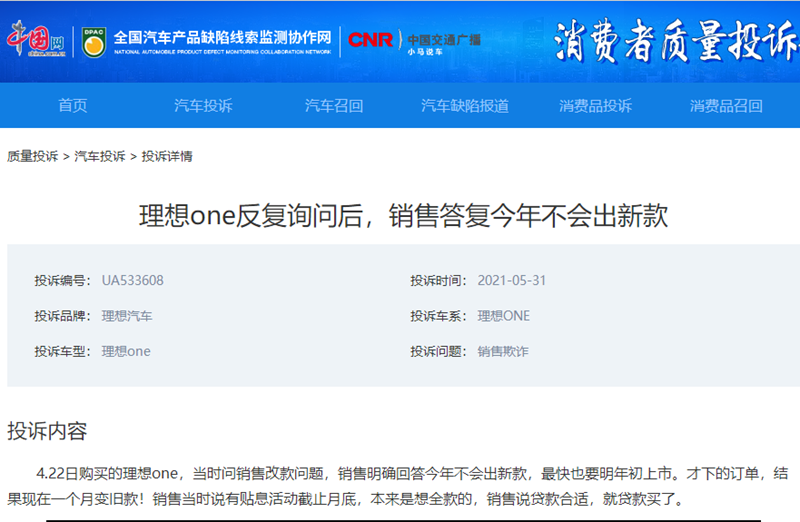The width and height of the screenshot is (800, 522).
Task: Click the 中国交通广播 logo
Action: click(442, 41)
